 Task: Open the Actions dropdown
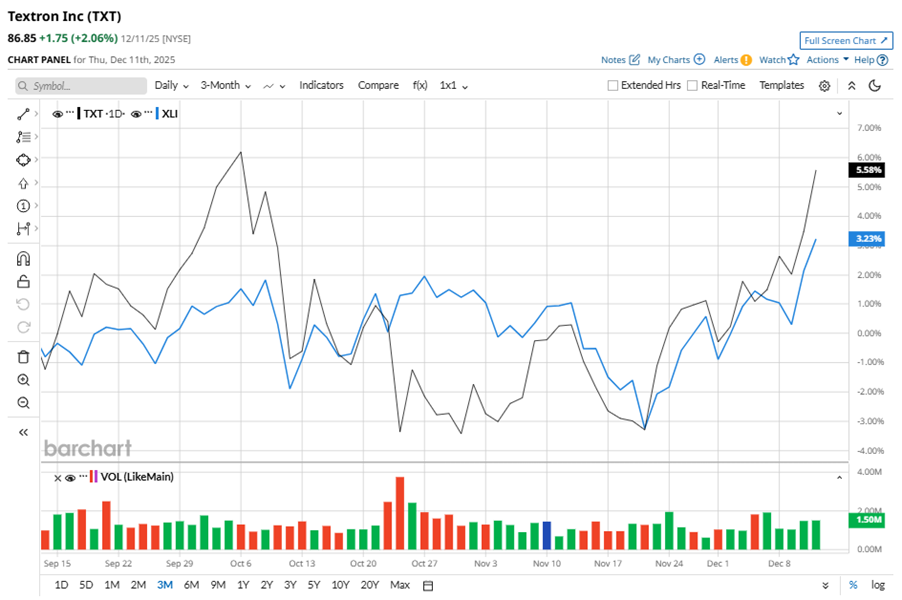[827, 59]
